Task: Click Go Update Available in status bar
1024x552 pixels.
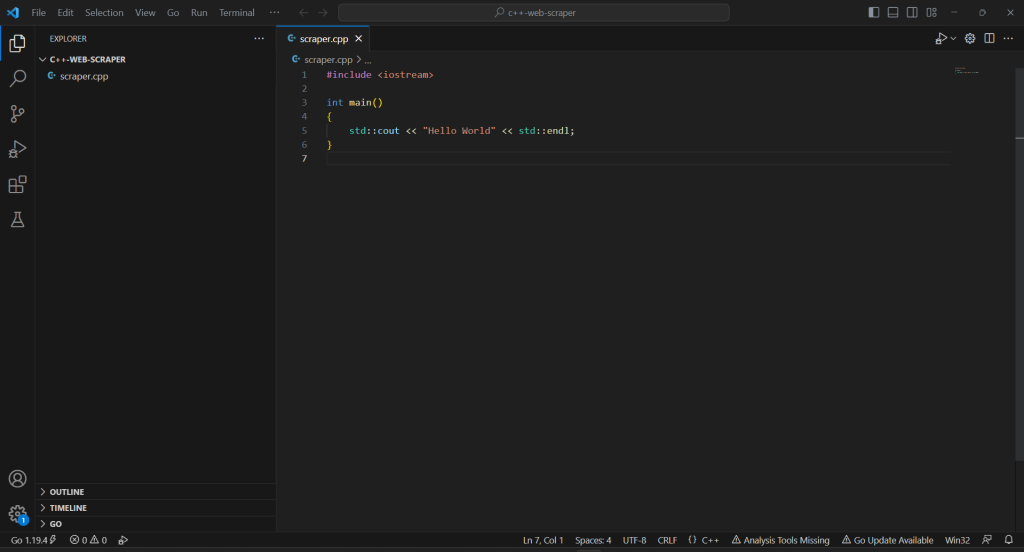Action: point(887,540)
